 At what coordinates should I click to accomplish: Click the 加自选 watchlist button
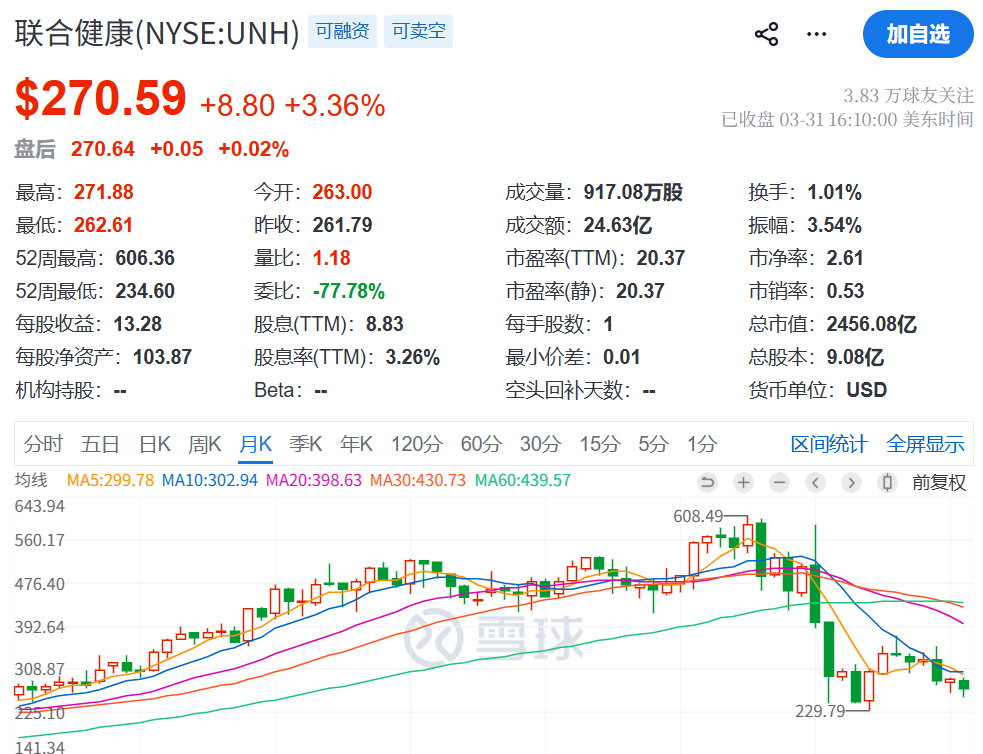click(x=918, y=34)
